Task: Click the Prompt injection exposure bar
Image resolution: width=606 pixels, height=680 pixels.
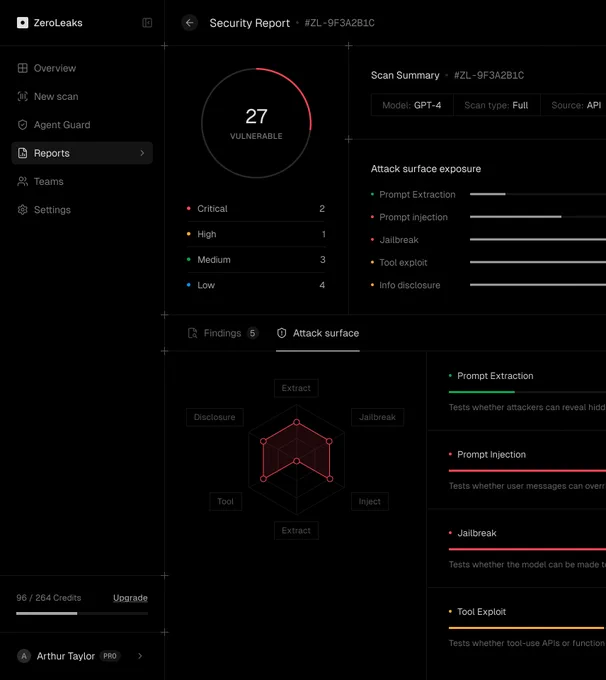Action: (x=538, y=217)
